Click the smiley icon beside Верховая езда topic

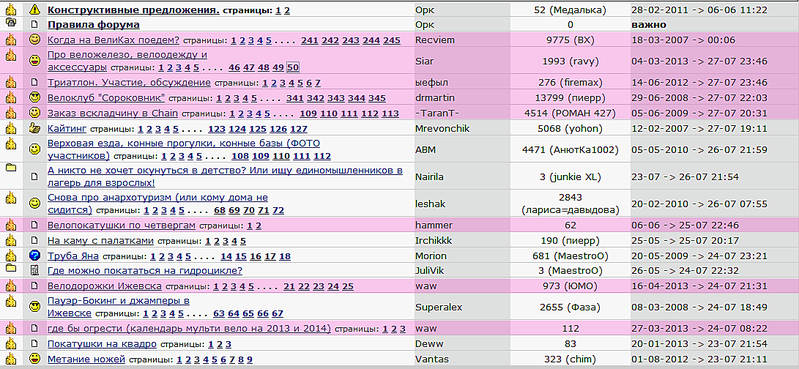click(34, 149)
